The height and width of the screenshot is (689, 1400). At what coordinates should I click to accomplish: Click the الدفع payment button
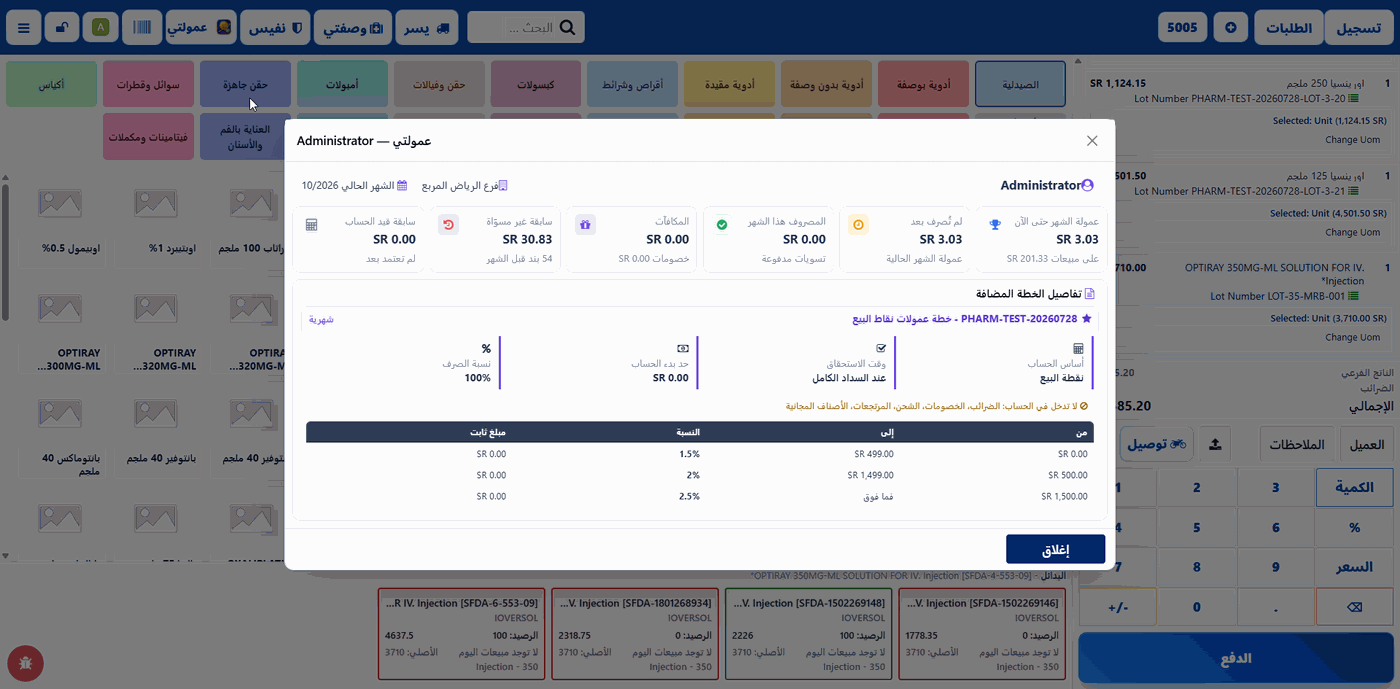point(1236,659)
